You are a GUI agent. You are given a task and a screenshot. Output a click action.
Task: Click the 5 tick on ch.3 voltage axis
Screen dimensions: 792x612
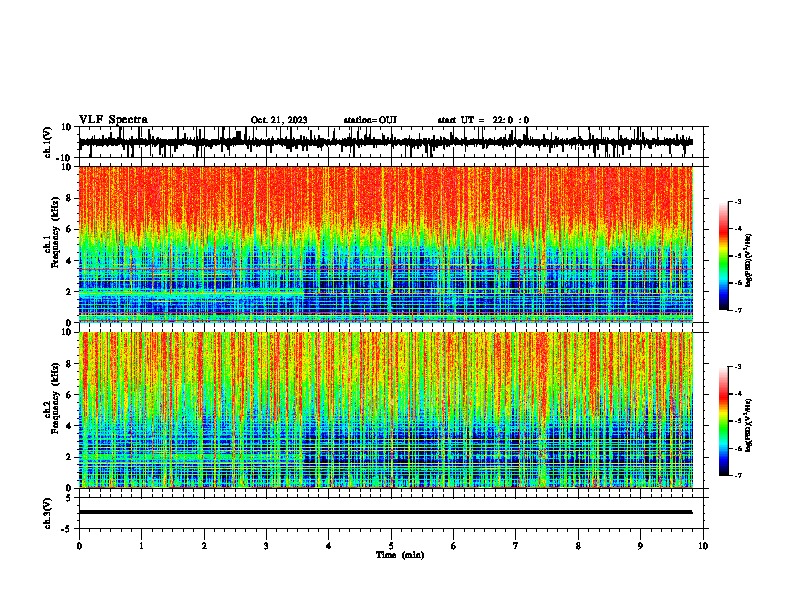coord(70,498)
